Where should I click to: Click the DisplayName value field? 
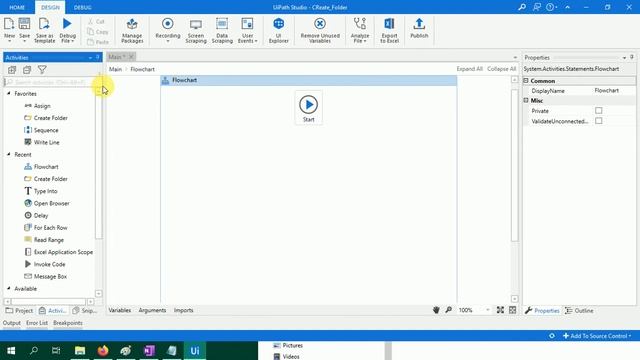tap(614, 91)
